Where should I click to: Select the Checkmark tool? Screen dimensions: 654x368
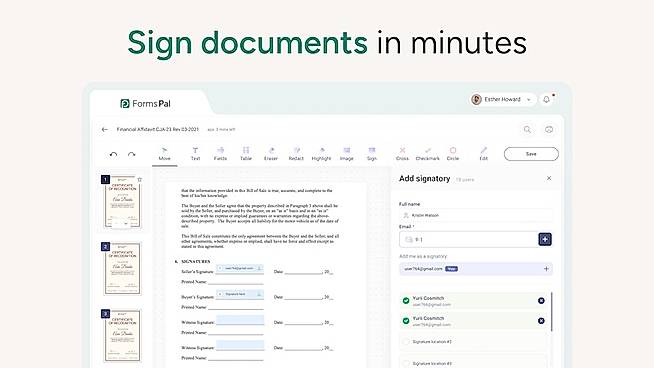(x=428, y=154)
